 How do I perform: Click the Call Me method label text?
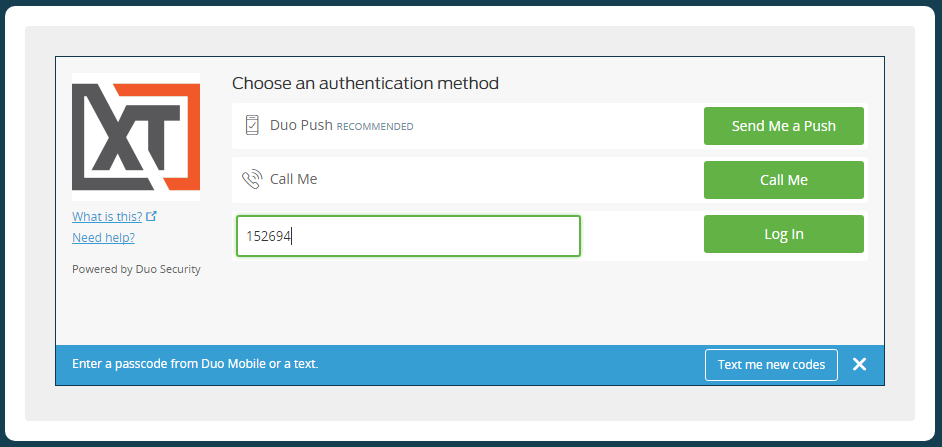pos(293,180)
